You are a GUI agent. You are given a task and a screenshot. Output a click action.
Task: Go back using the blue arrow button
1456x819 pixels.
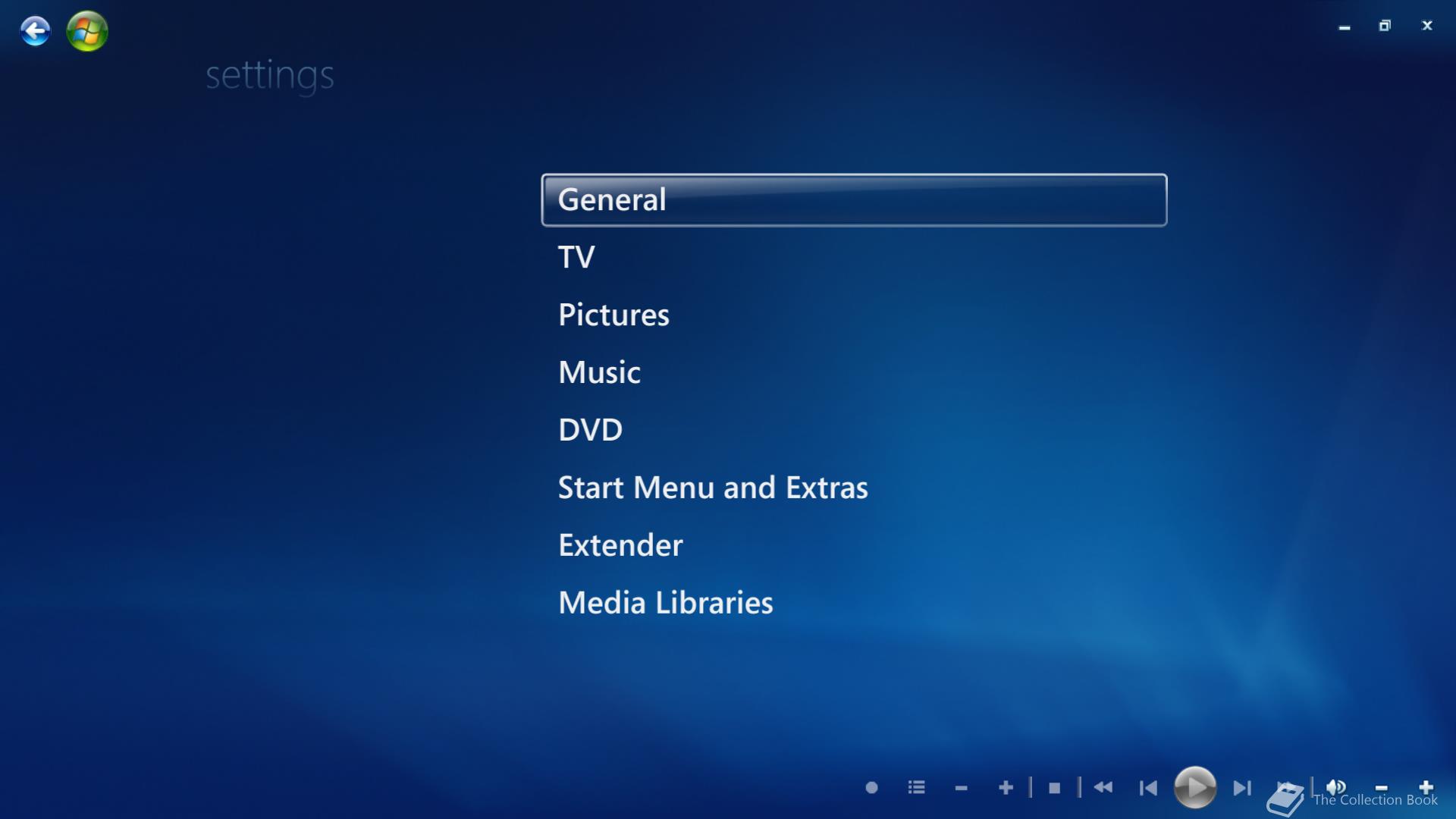(35, 31)
